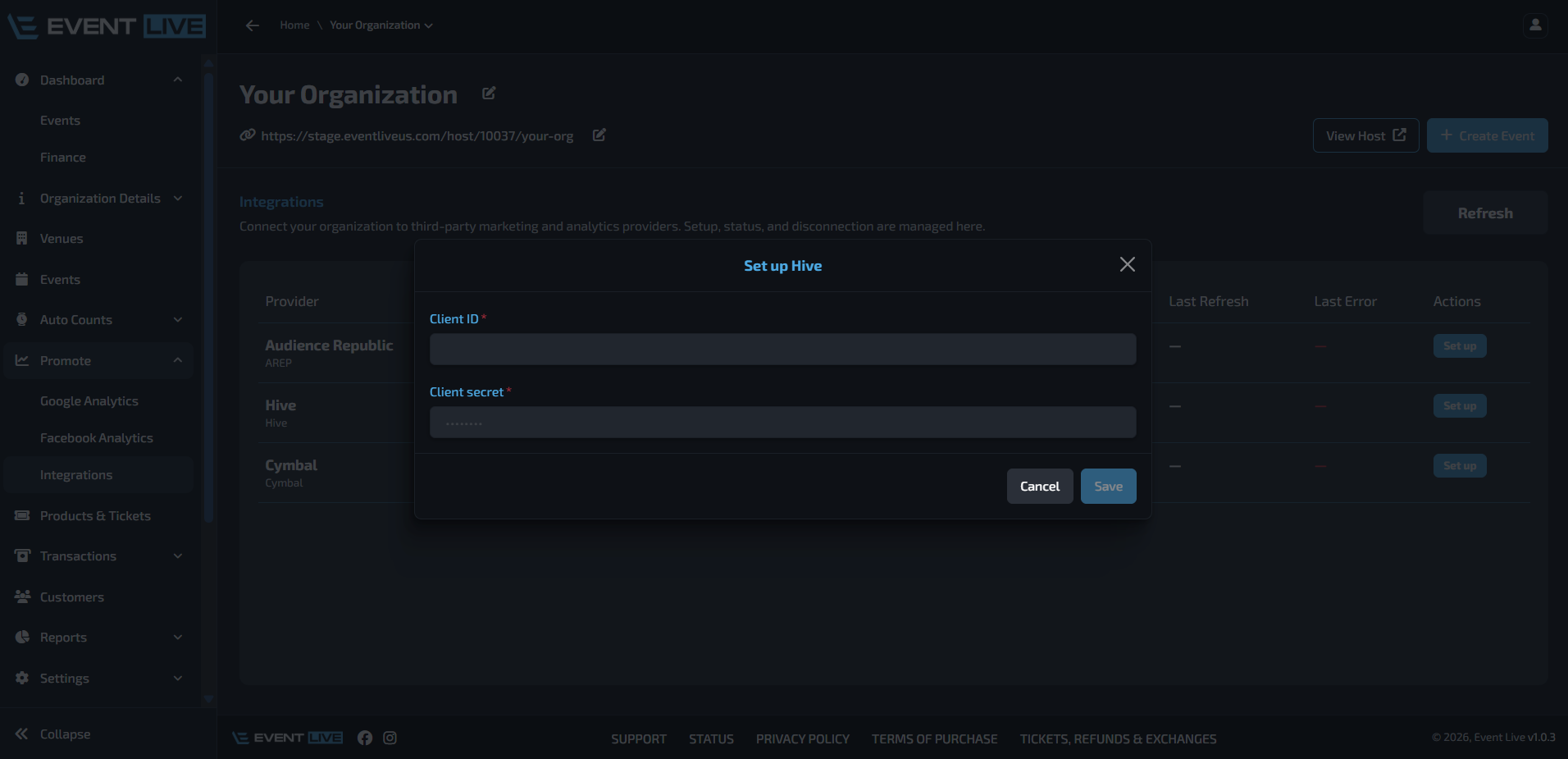Click the back arrow in the breadcrumb bar

pos(253,25)
